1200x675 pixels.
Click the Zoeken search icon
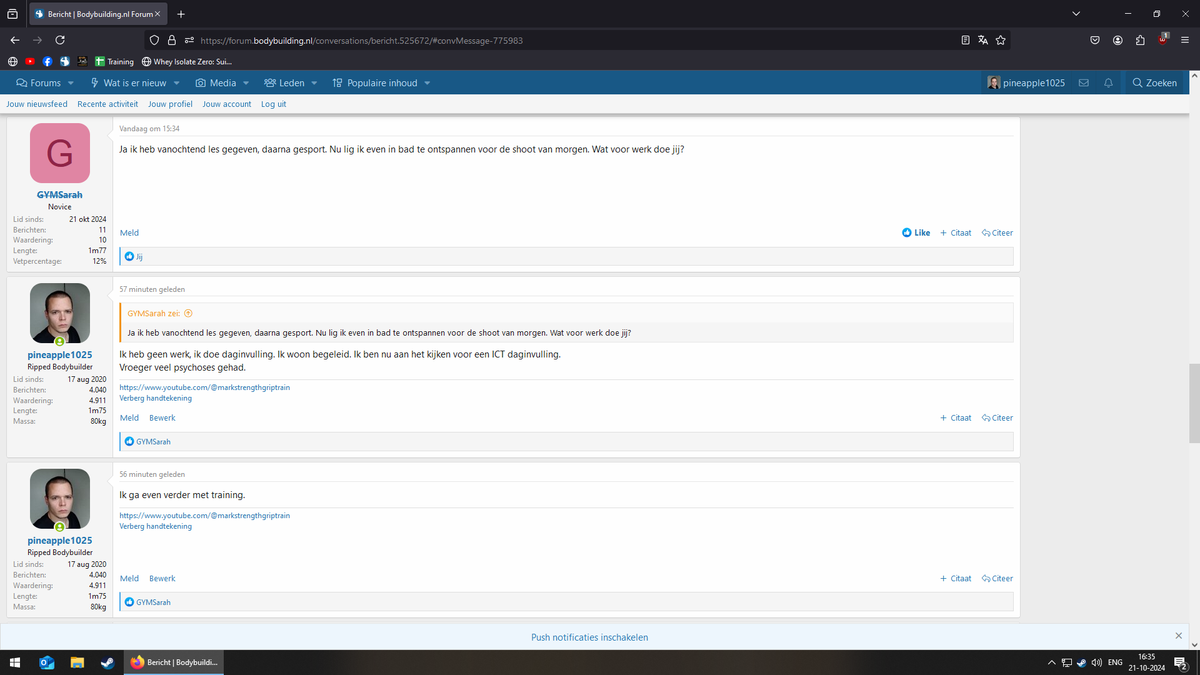pyautogui.click(x=1153, y=83)
